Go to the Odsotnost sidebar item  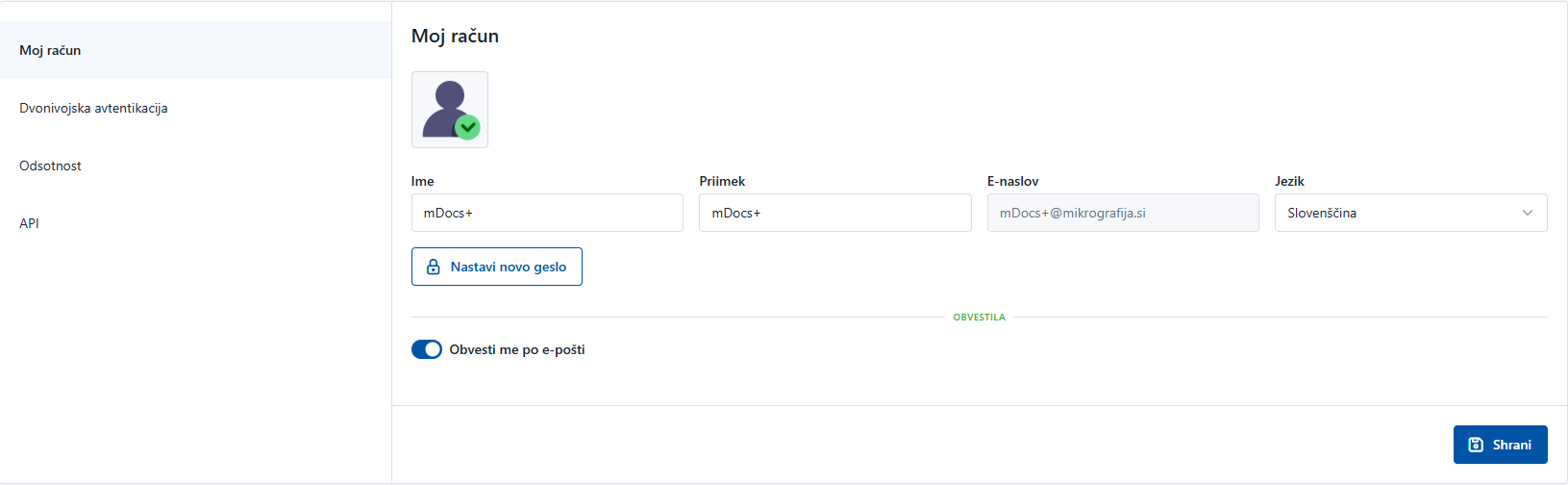point(50,166)
